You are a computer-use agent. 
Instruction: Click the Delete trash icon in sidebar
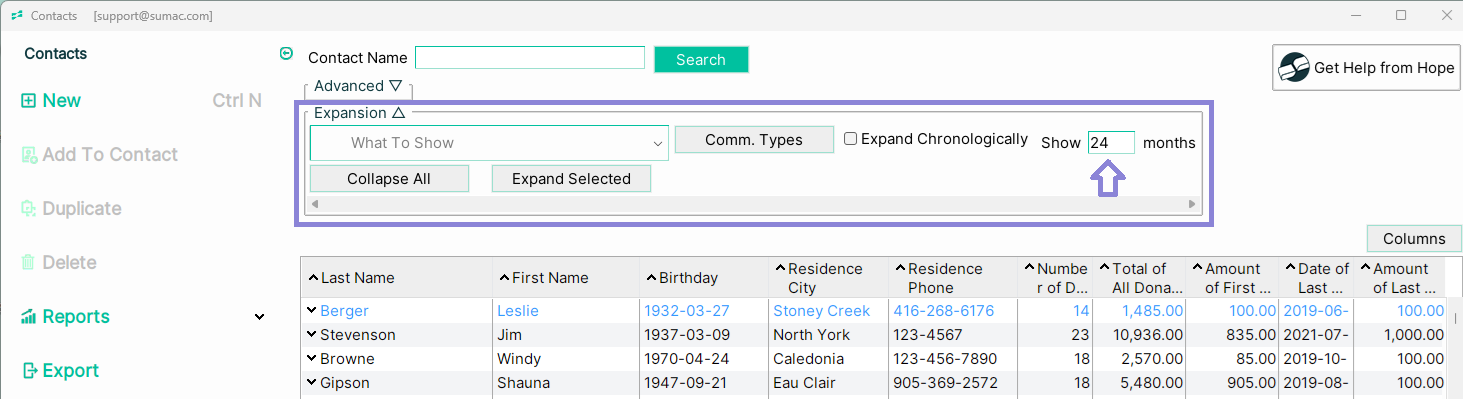click(x=29, y=263)
